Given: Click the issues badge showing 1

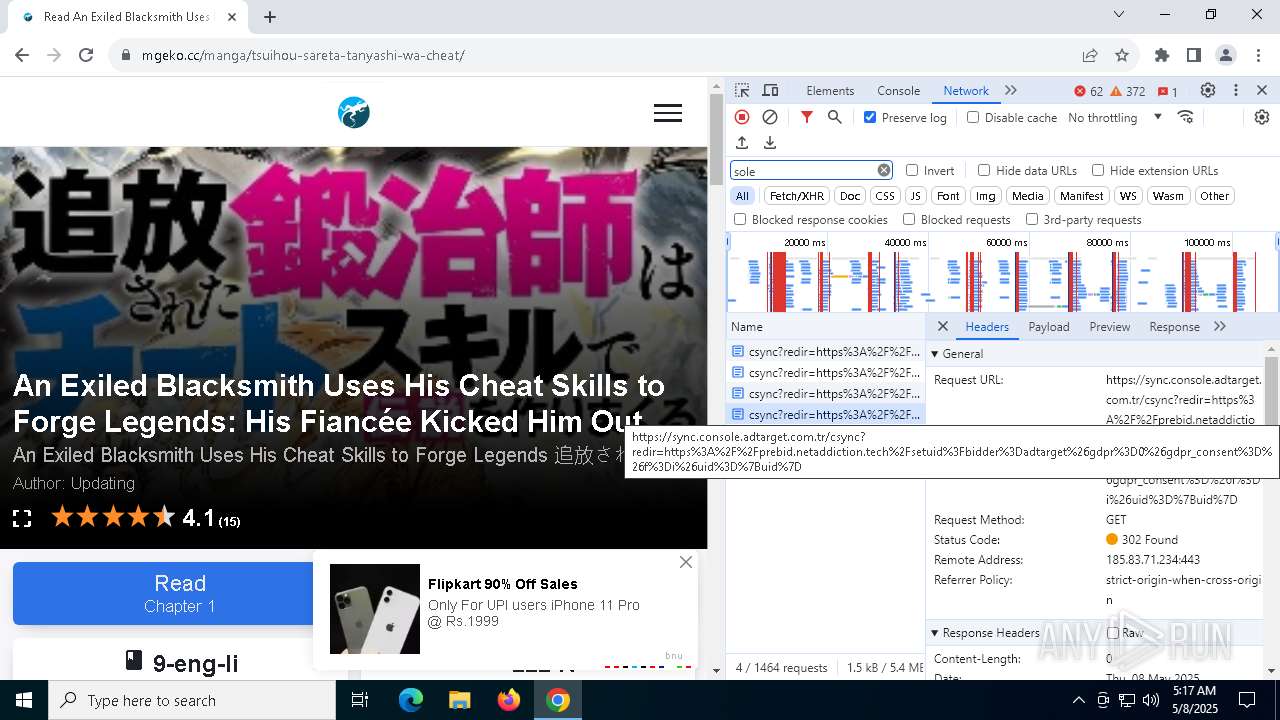Looking at the screenshot, I should (x=1168, y=91).
